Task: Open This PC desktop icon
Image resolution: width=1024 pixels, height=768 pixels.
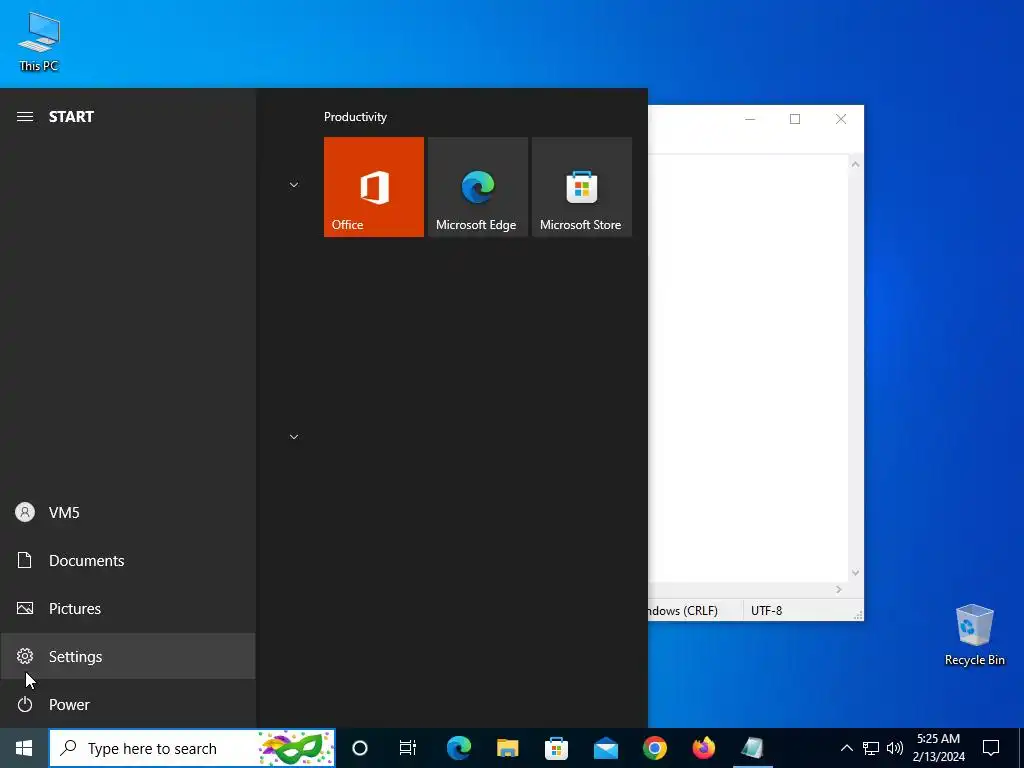Action: (39, 41)
